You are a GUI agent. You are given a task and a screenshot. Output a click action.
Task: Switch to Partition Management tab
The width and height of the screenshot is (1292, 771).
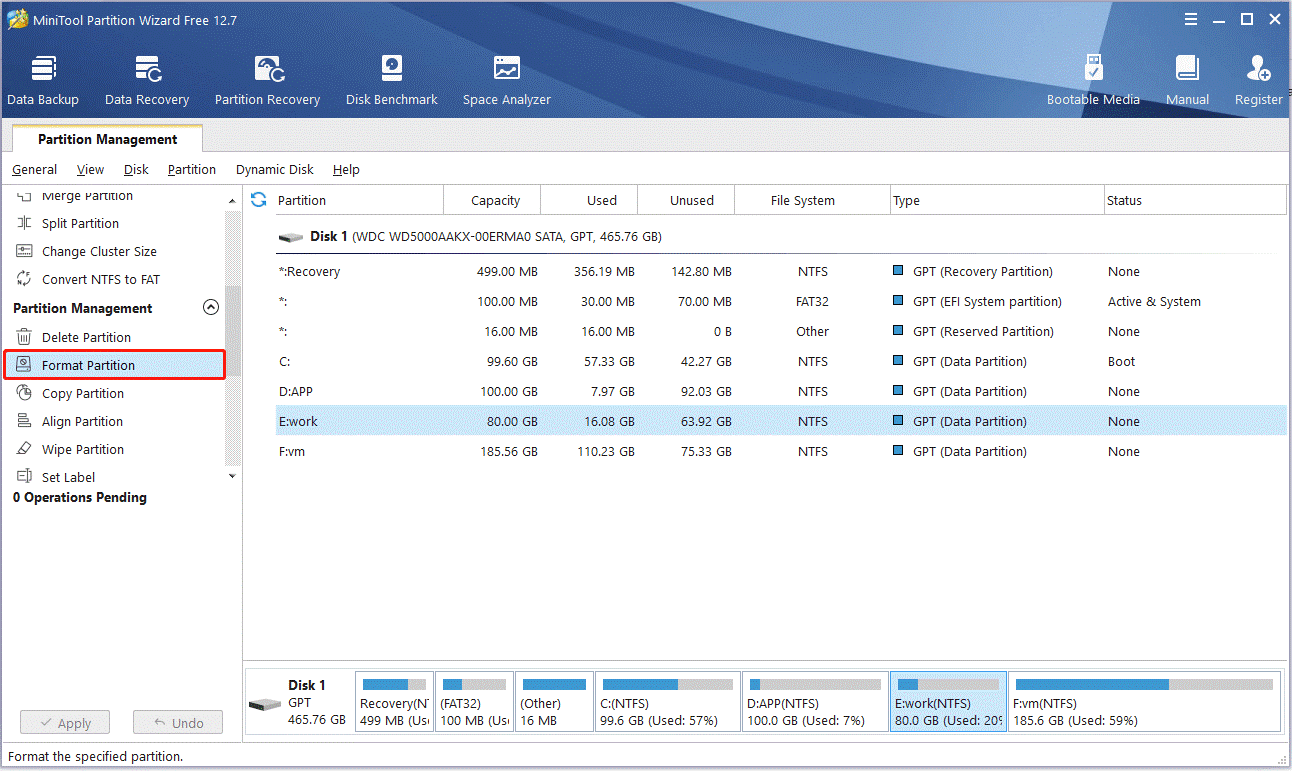click(x=107, y=139)
